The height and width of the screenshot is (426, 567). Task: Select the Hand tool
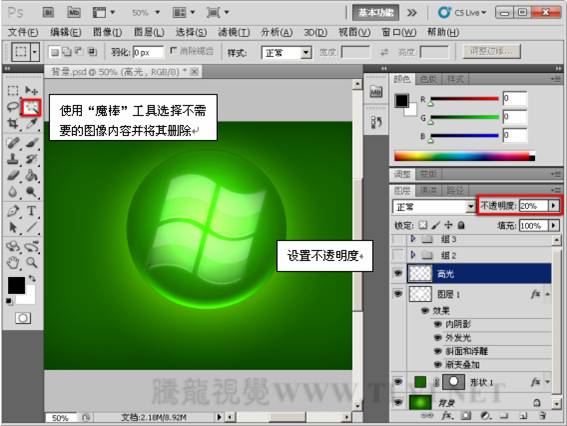[13, 263]
